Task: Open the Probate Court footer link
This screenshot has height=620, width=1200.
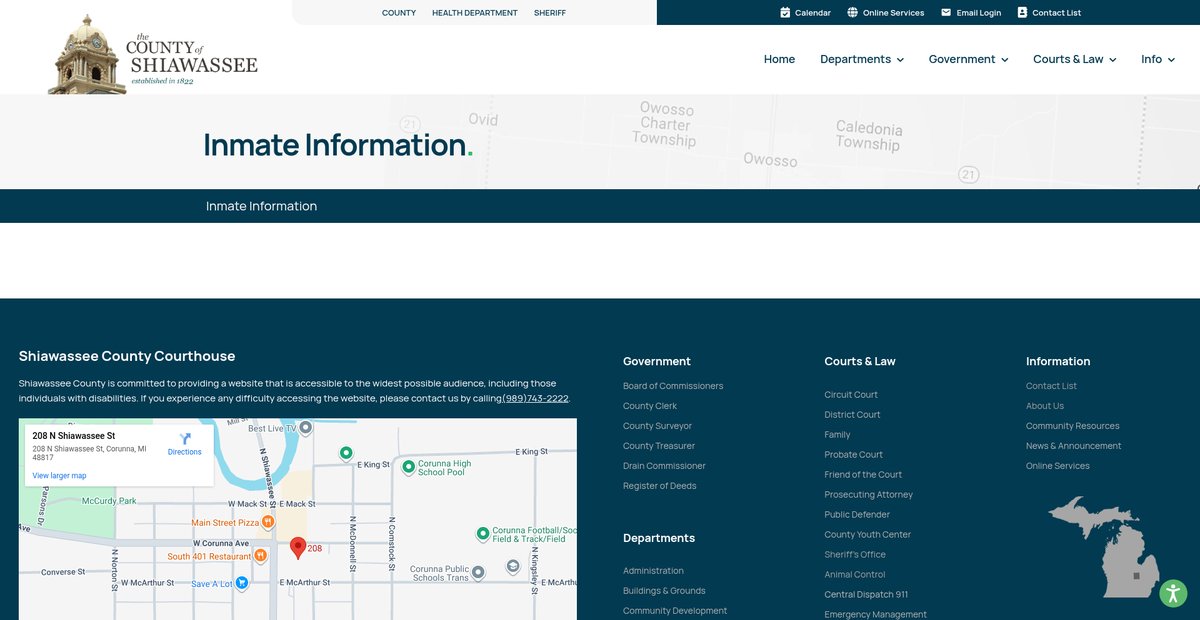Action: [854, 455]
